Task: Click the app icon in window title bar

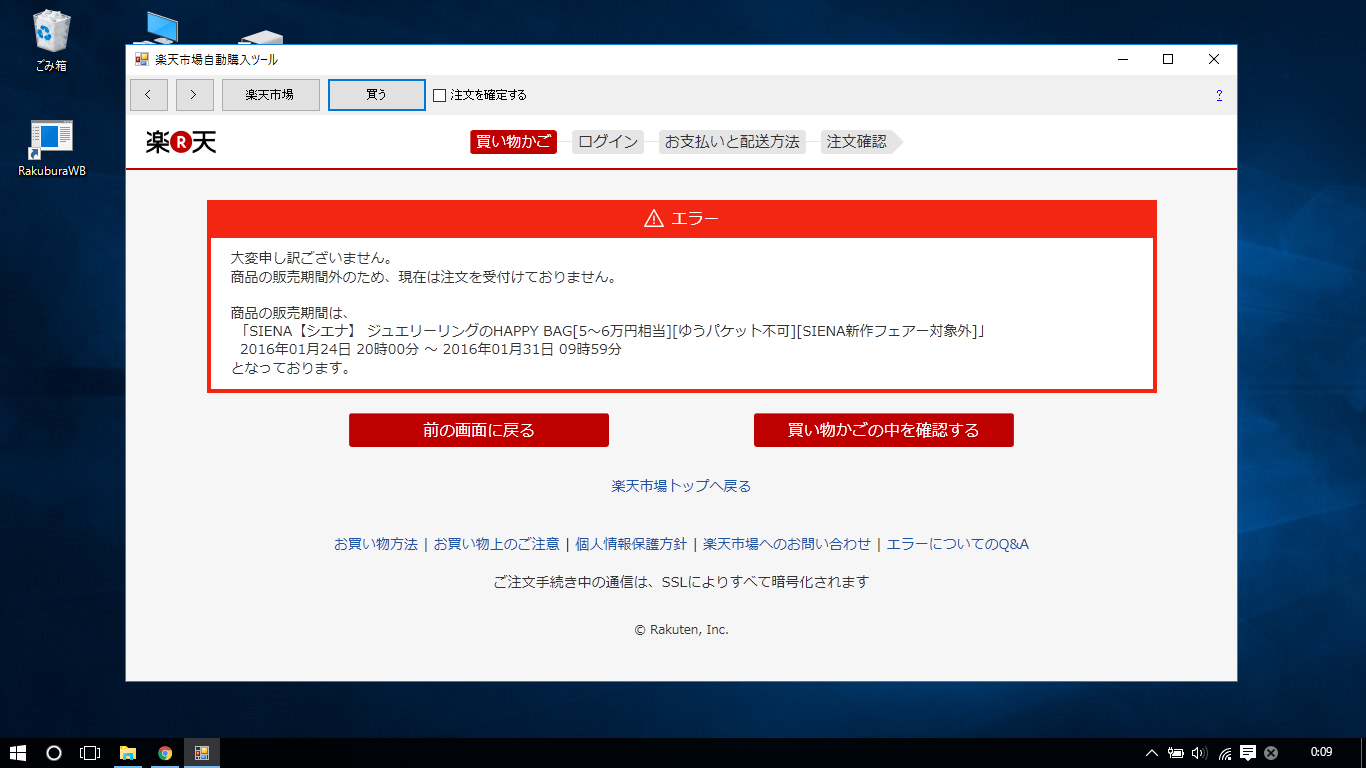Action: (142, 59)
